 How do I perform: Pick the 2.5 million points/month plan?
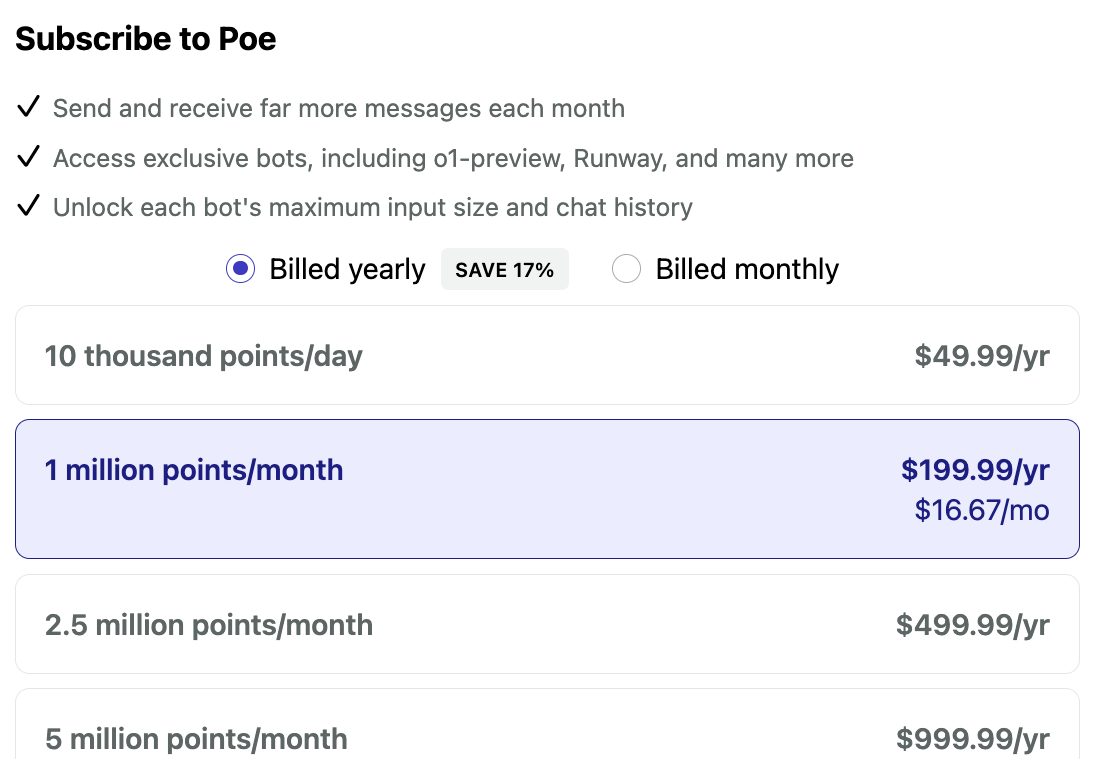(209, 625)
